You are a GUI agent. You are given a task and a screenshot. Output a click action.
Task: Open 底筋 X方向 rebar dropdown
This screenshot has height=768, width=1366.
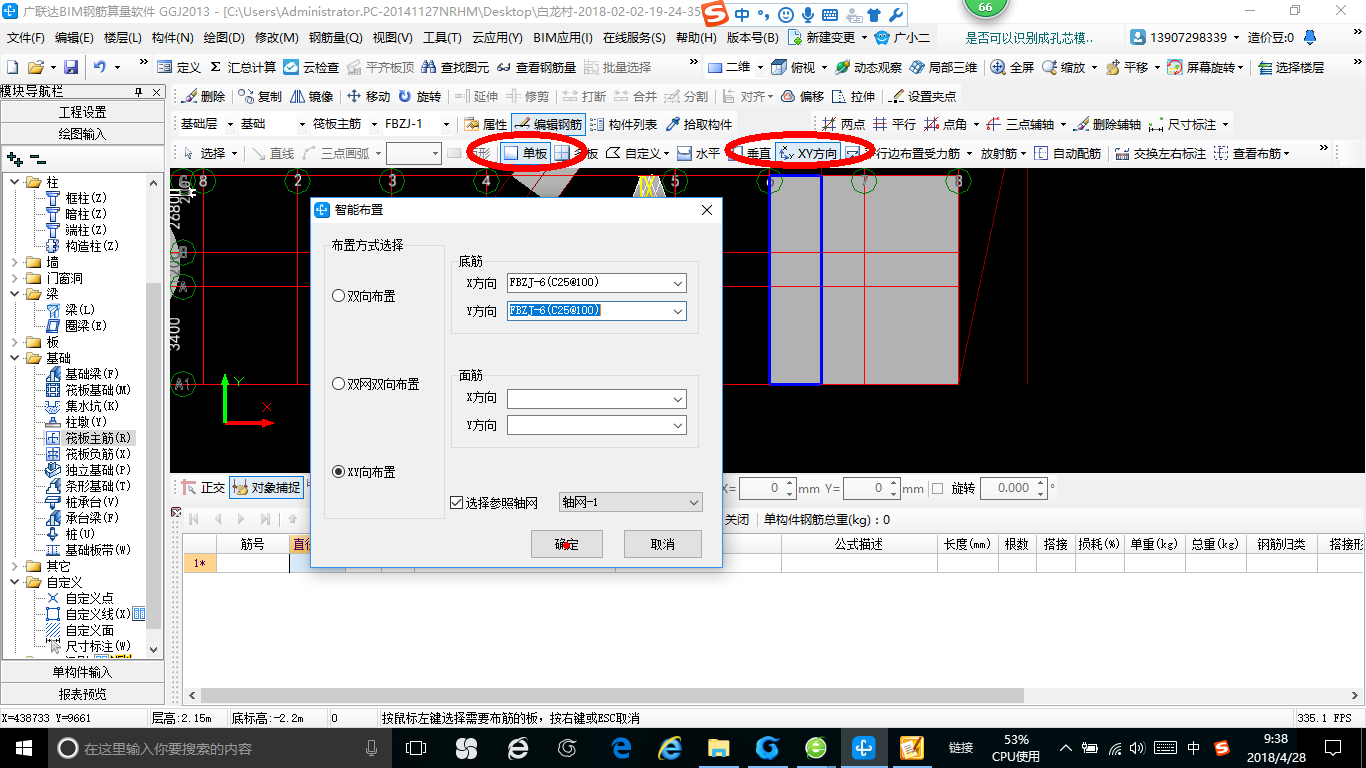[x=677, y=283]
